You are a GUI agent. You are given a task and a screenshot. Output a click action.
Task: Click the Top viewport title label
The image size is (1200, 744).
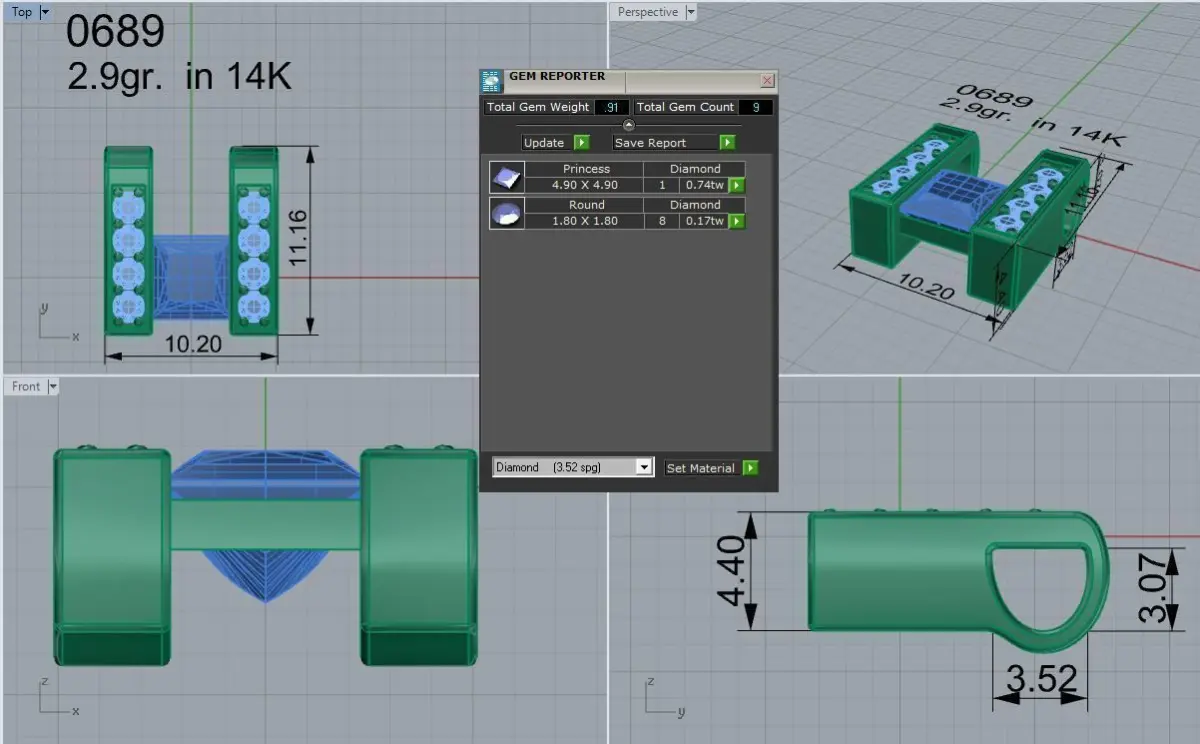point(21,12)
